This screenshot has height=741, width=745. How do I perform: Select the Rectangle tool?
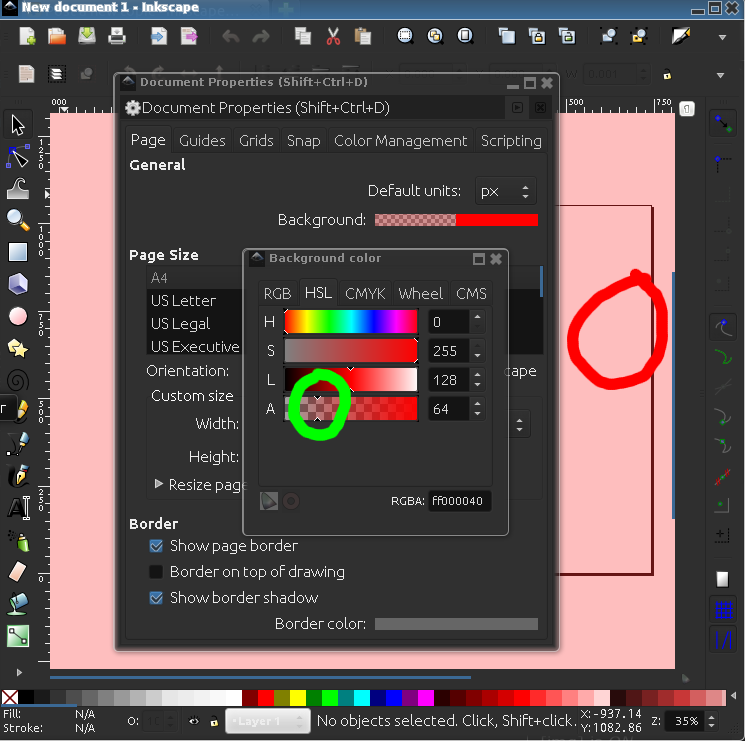[x=17, y=252]
